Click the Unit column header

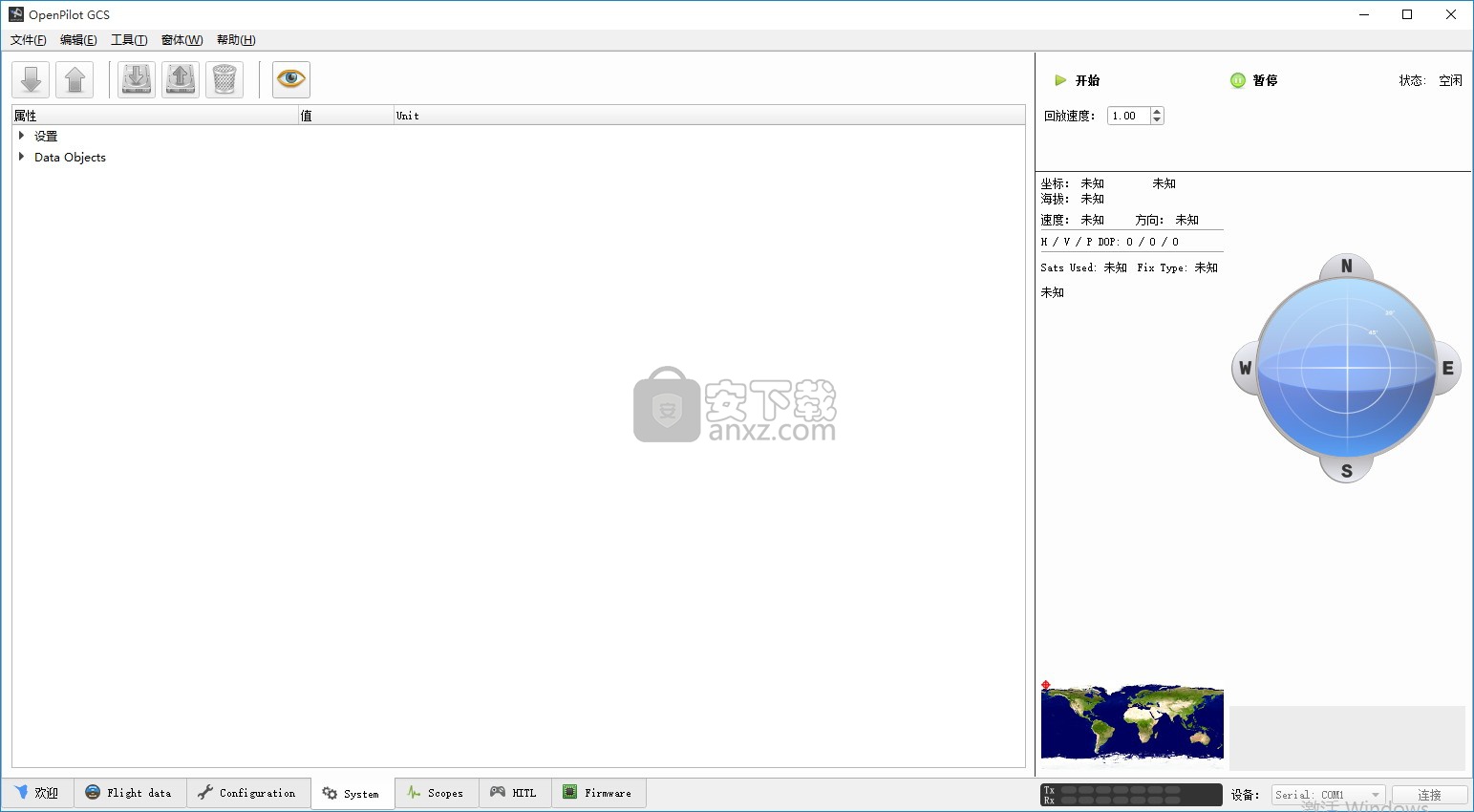(709, 116)
